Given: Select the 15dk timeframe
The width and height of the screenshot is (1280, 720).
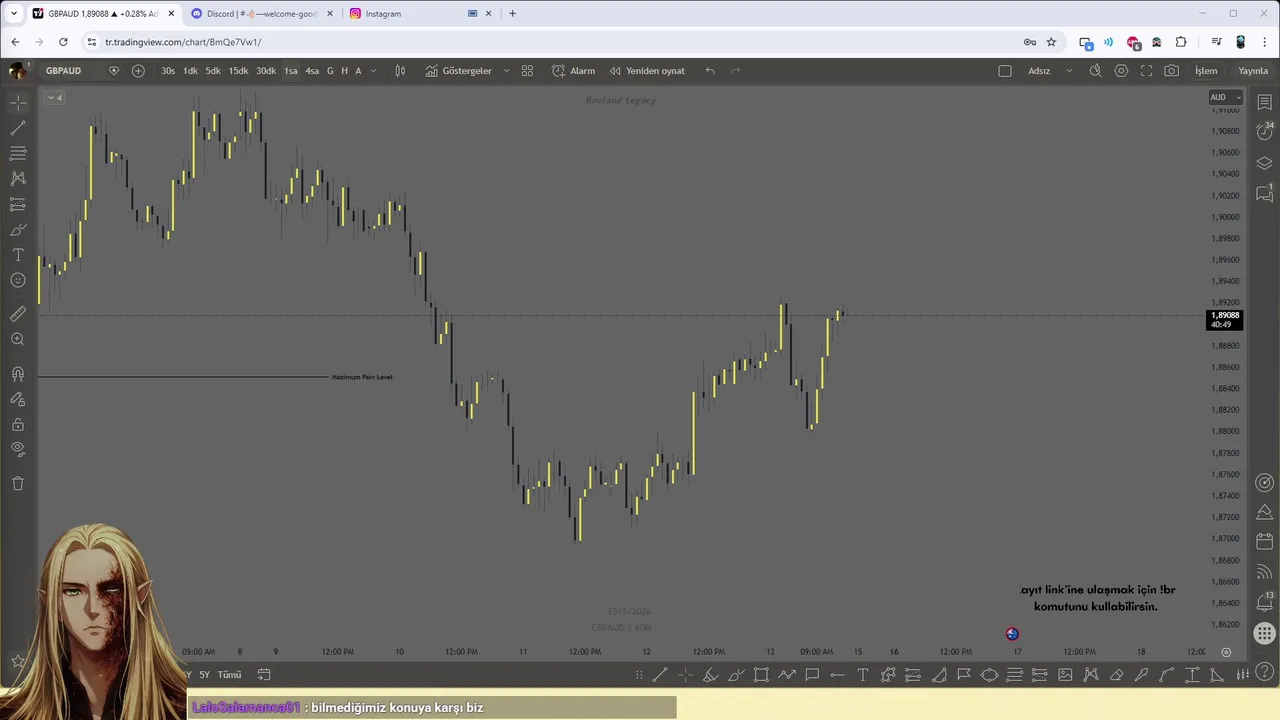Looking at the screenshot, I should click(238, 71).
